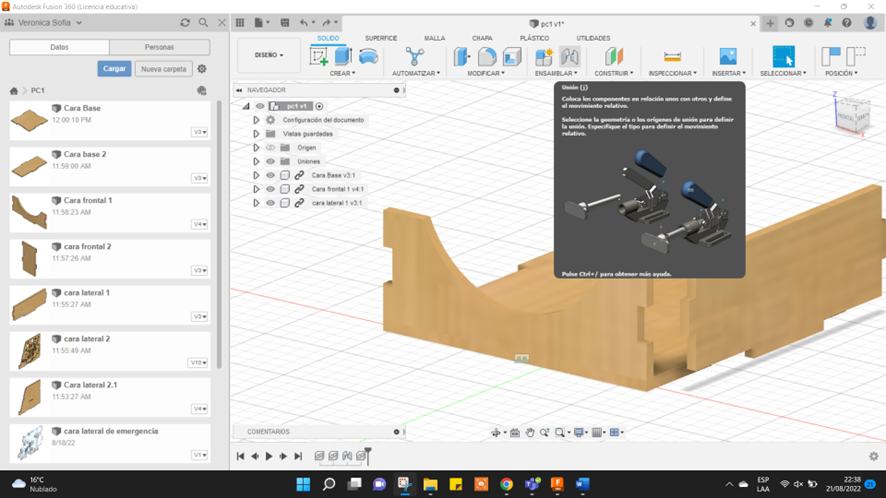The width and height of the screenshot is (886, 498).
Task: Click the Joint (Unión) assemble icon
Action: (570, 57)
